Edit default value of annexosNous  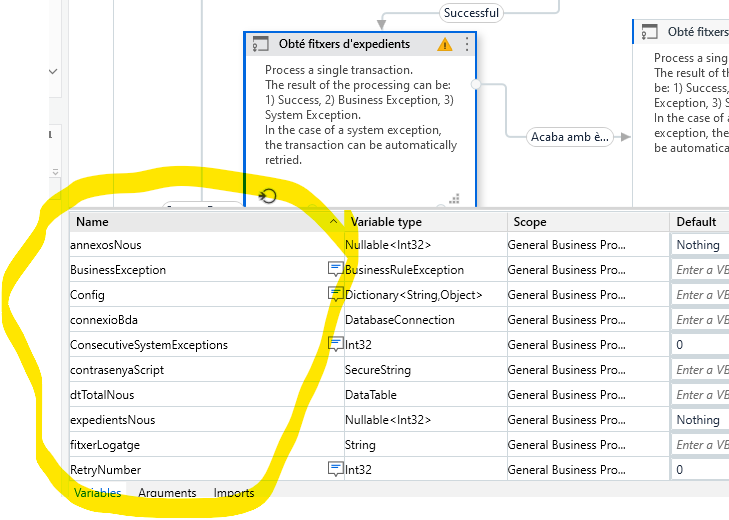pyautogui.click(x=700, y=245)
